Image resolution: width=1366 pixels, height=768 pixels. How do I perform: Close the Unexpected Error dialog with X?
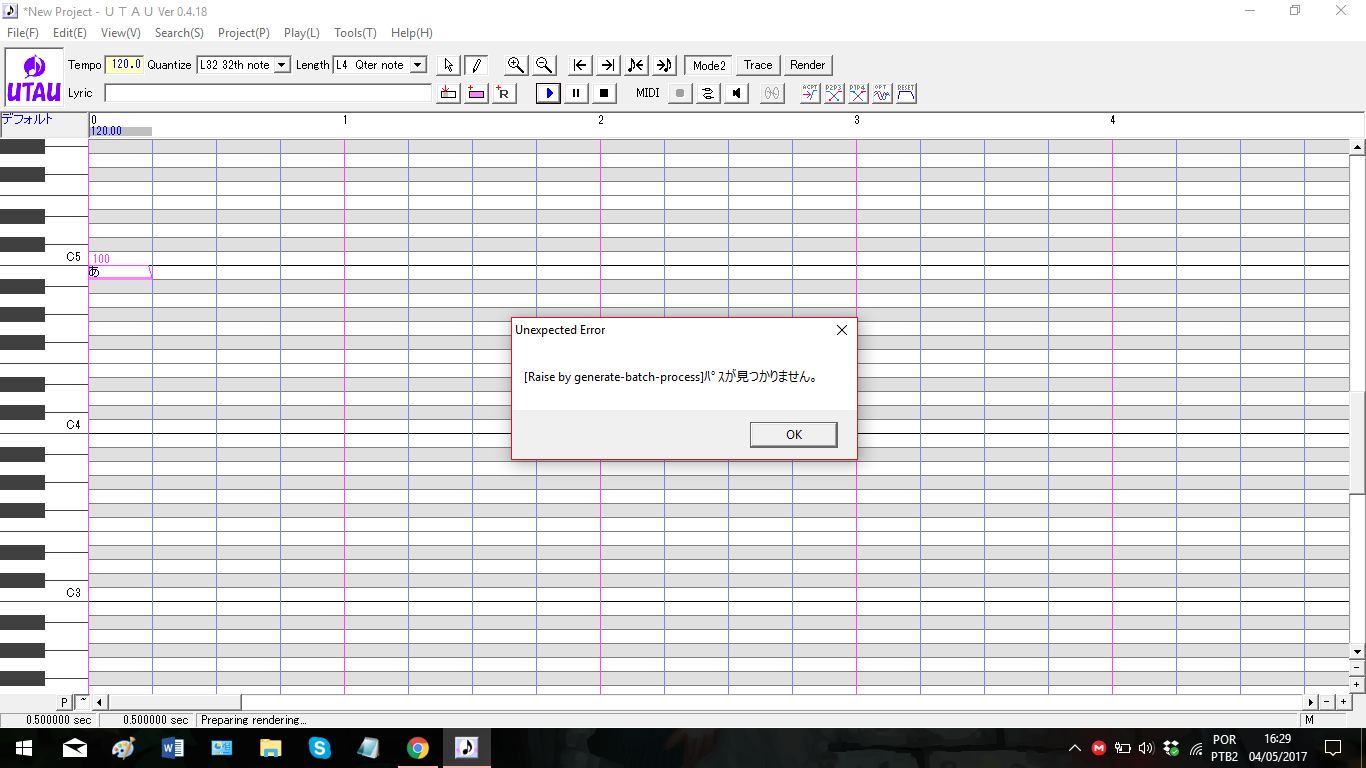coord(841,330)
